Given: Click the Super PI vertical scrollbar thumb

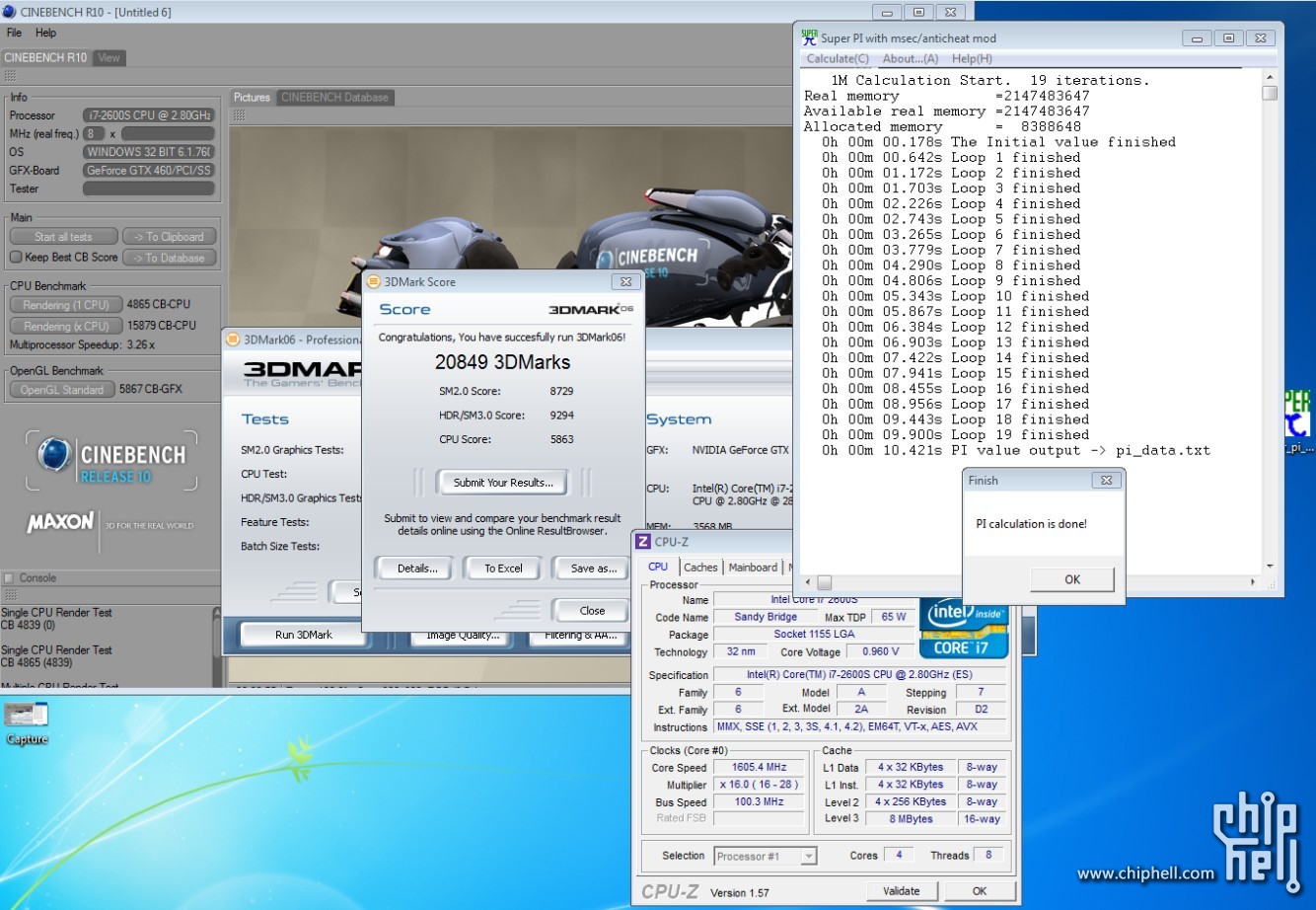Looking at the screenshot, I should [x=1270, y=93].
